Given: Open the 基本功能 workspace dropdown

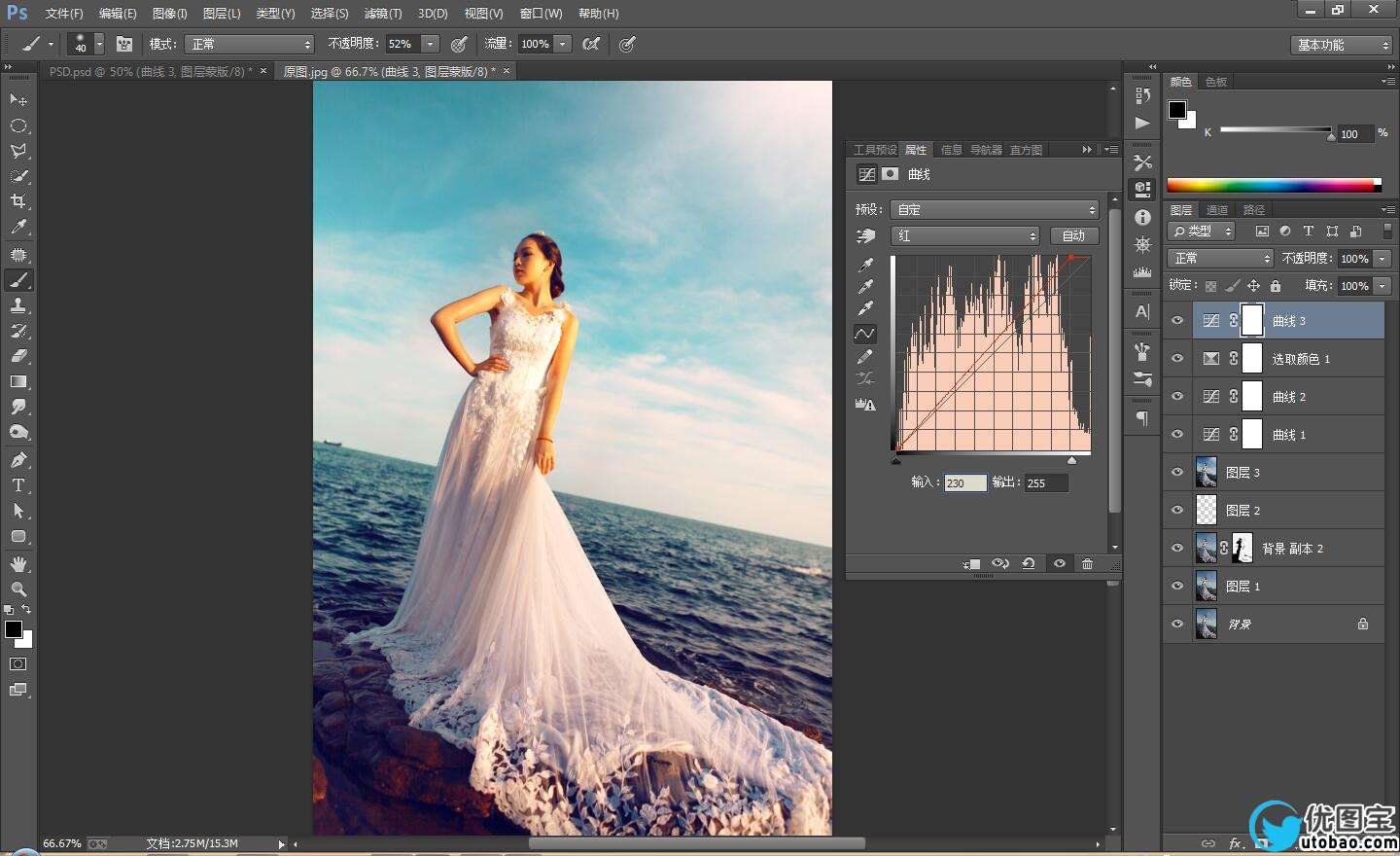Looking at the screenshot, I should coord(1342,45).
